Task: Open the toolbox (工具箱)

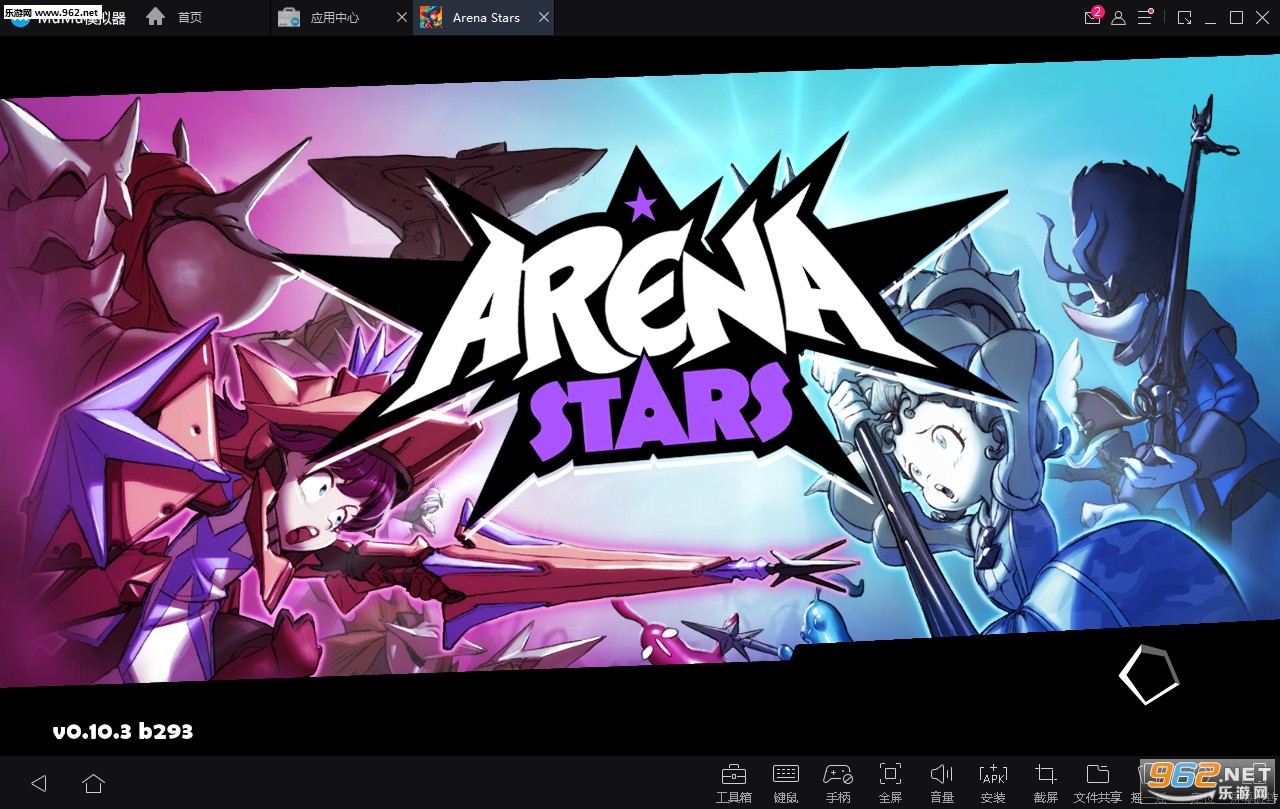Action: 733,781
